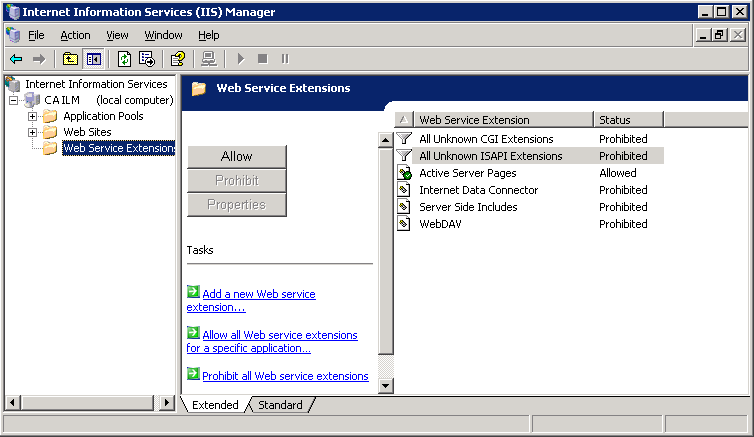This screenshot has height=437, width=754.
Task: Select Active Server Pages row
Action: click(529, 173)
